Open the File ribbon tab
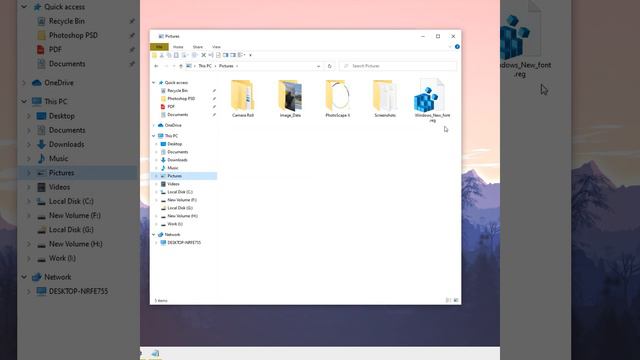 tap(159, 47)
